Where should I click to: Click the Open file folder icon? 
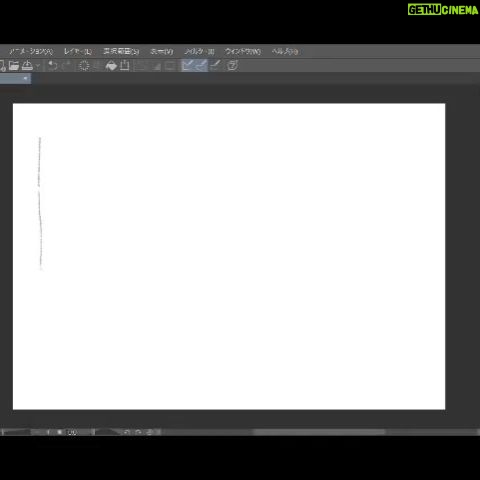tap(14, 65)
